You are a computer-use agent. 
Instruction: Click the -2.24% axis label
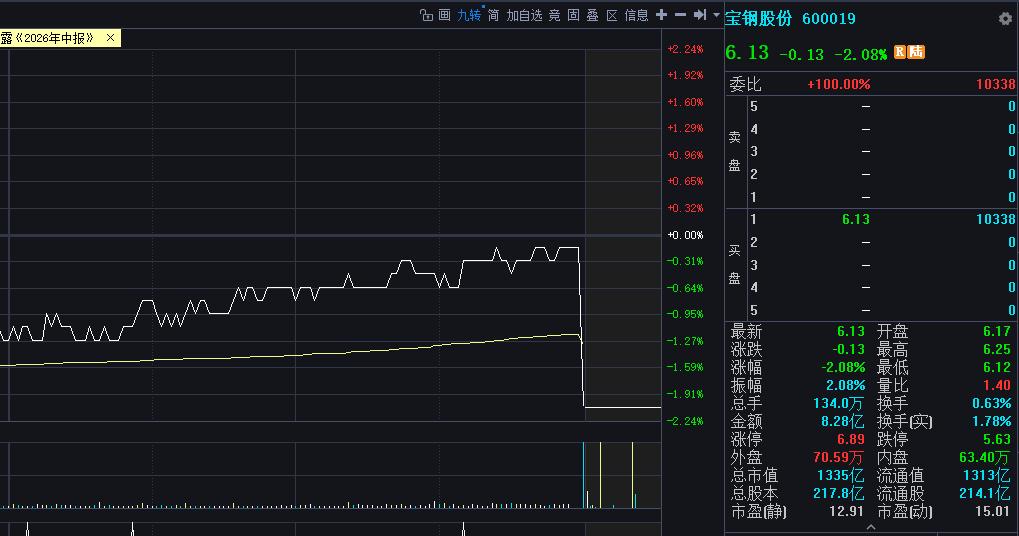[x=685, y=421]
